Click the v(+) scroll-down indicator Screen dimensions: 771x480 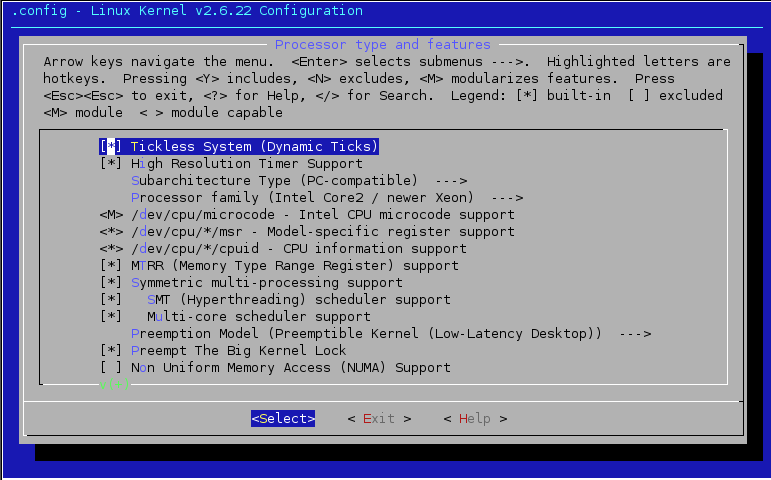tap(115, 384)
